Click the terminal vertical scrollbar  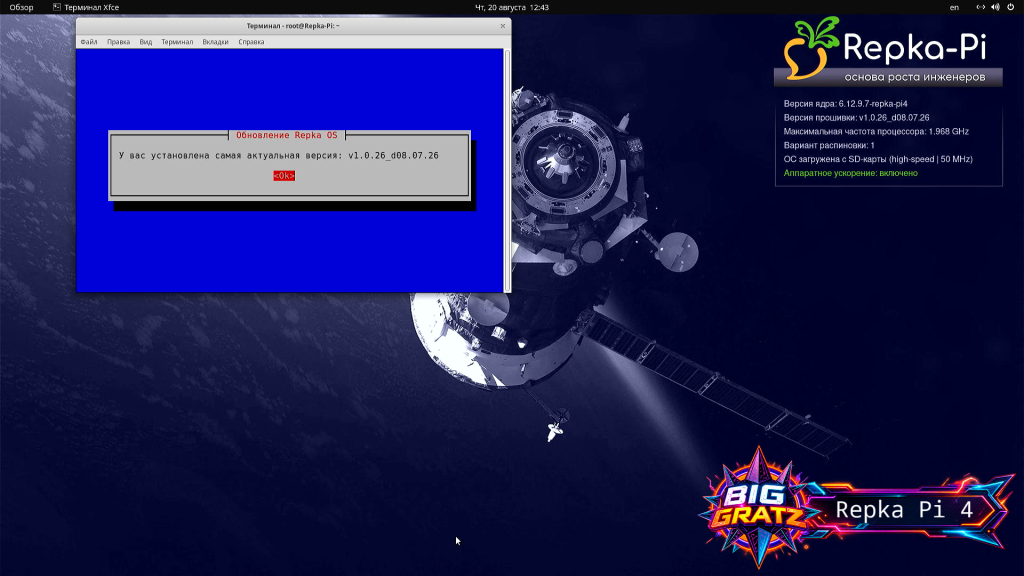coord(507,170)
